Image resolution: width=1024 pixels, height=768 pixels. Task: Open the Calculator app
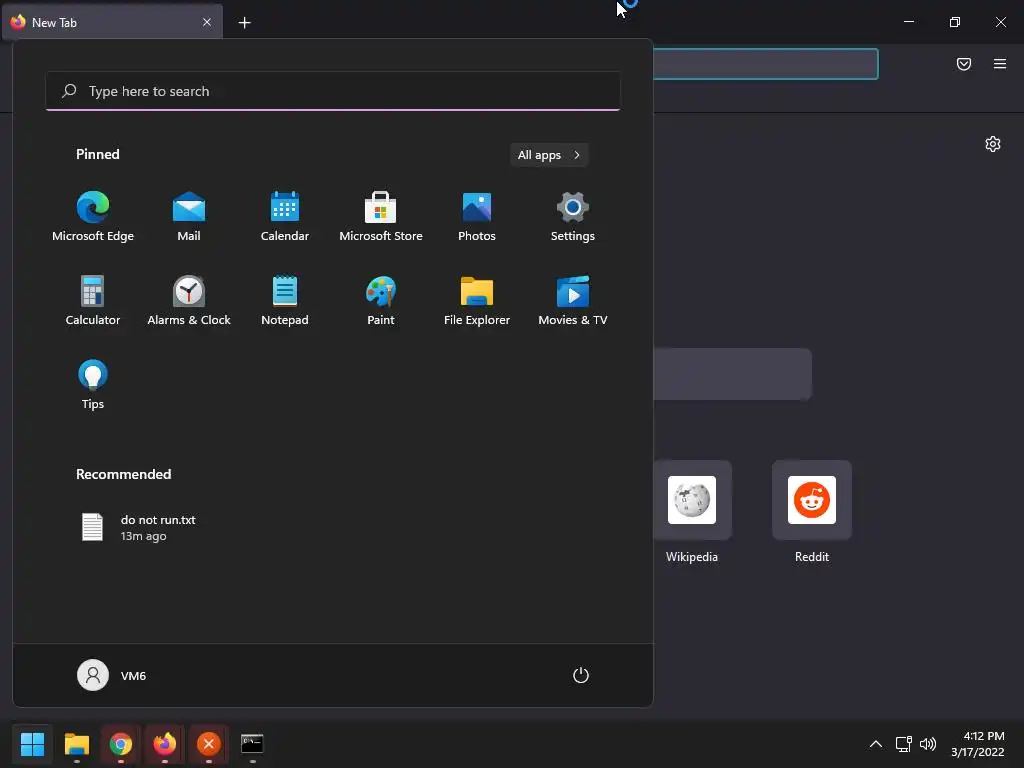coord(93,300)
